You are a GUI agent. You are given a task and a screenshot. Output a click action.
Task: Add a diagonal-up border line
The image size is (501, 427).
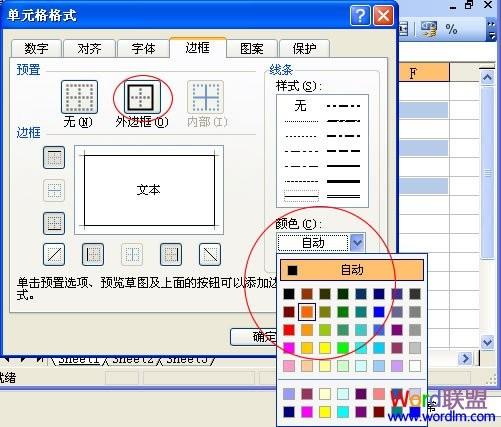(54, 254)
